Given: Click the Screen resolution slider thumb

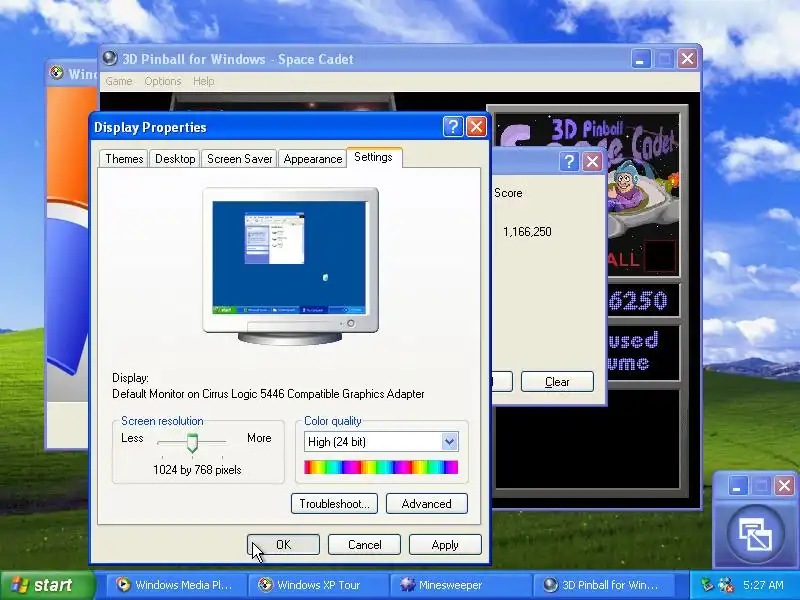Looking at the screenshot, I should pyautogui.click(x=192, y=443).
